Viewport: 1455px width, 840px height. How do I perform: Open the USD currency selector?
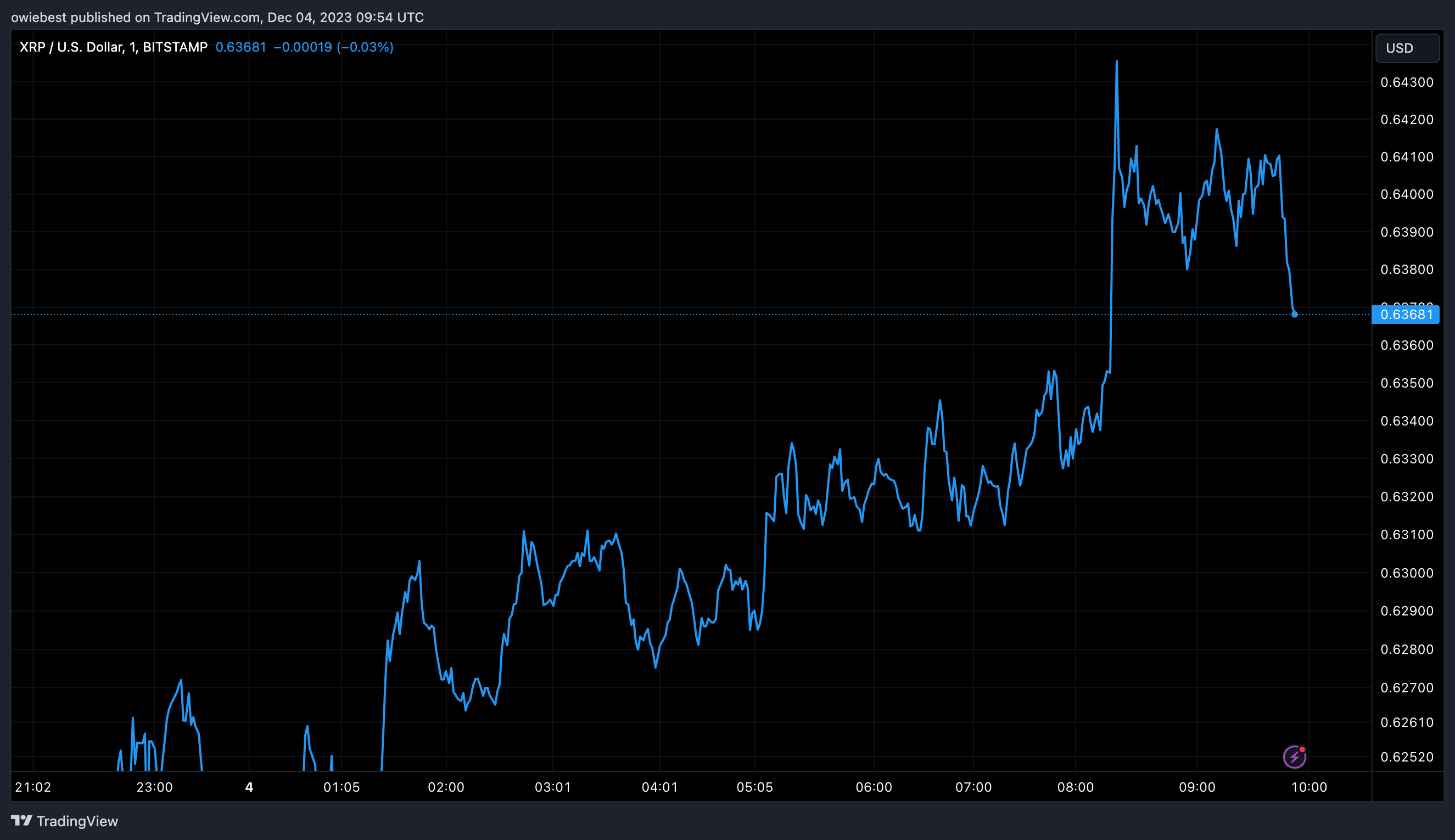(1407, 48)
